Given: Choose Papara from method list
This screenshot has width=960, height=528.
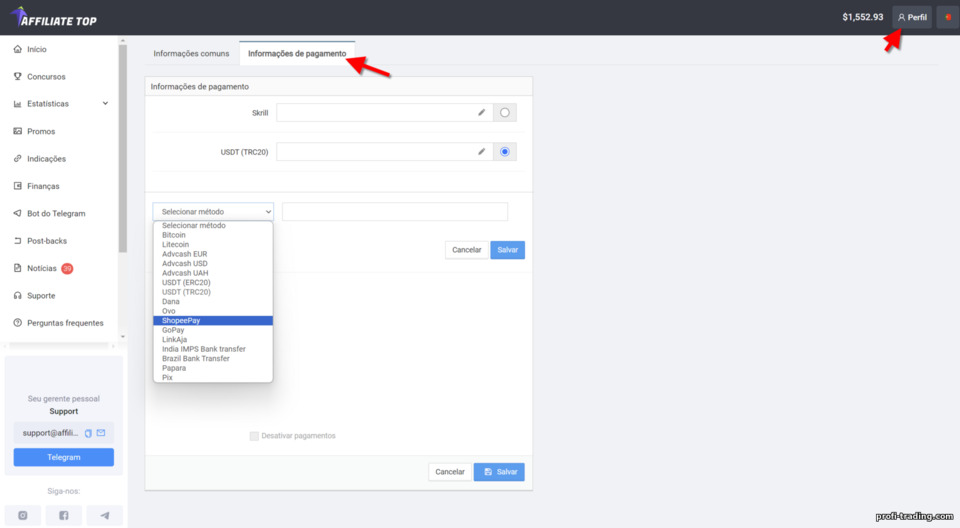Looking at the screenshot, I should (212, 368).
